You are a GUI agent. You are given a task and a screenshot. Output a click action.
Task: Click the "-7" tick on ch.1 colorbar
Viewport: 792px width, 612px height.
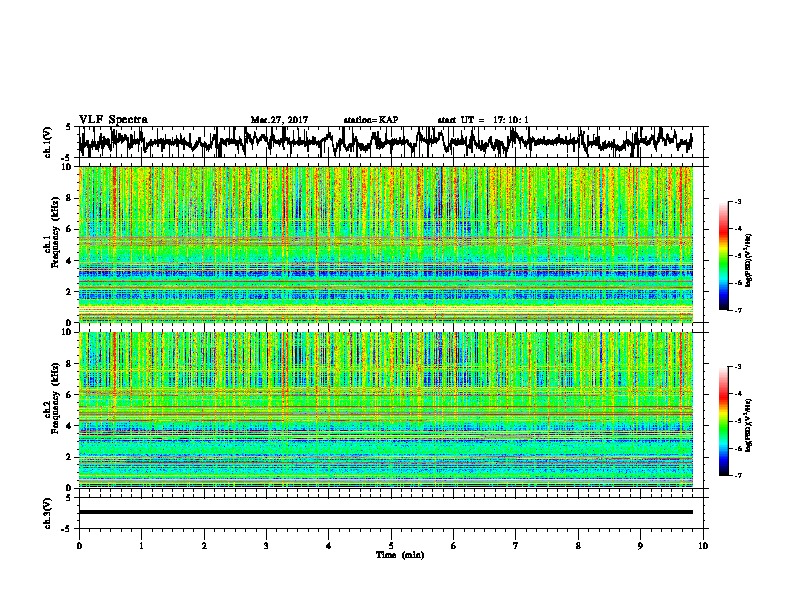pos(738,310)
